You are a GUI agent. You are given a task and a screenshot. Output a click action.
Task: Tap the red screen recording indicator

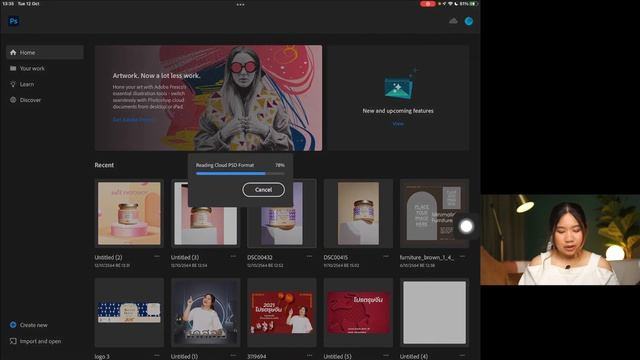427,4
